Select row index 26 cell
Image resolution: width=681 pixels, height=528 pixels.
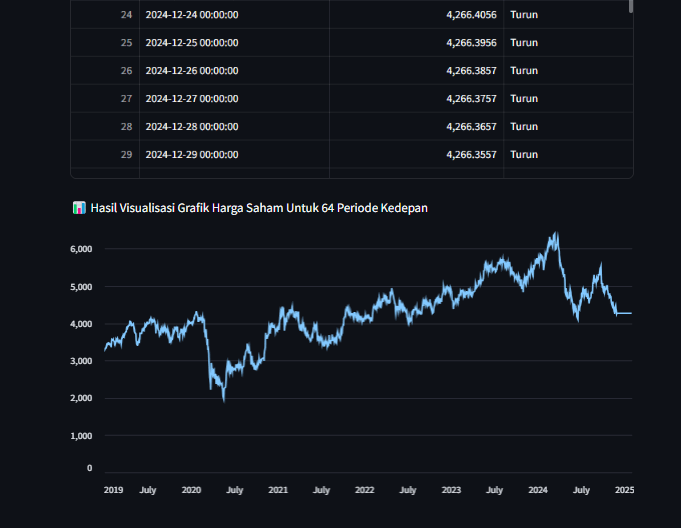(x=105, y=70)
